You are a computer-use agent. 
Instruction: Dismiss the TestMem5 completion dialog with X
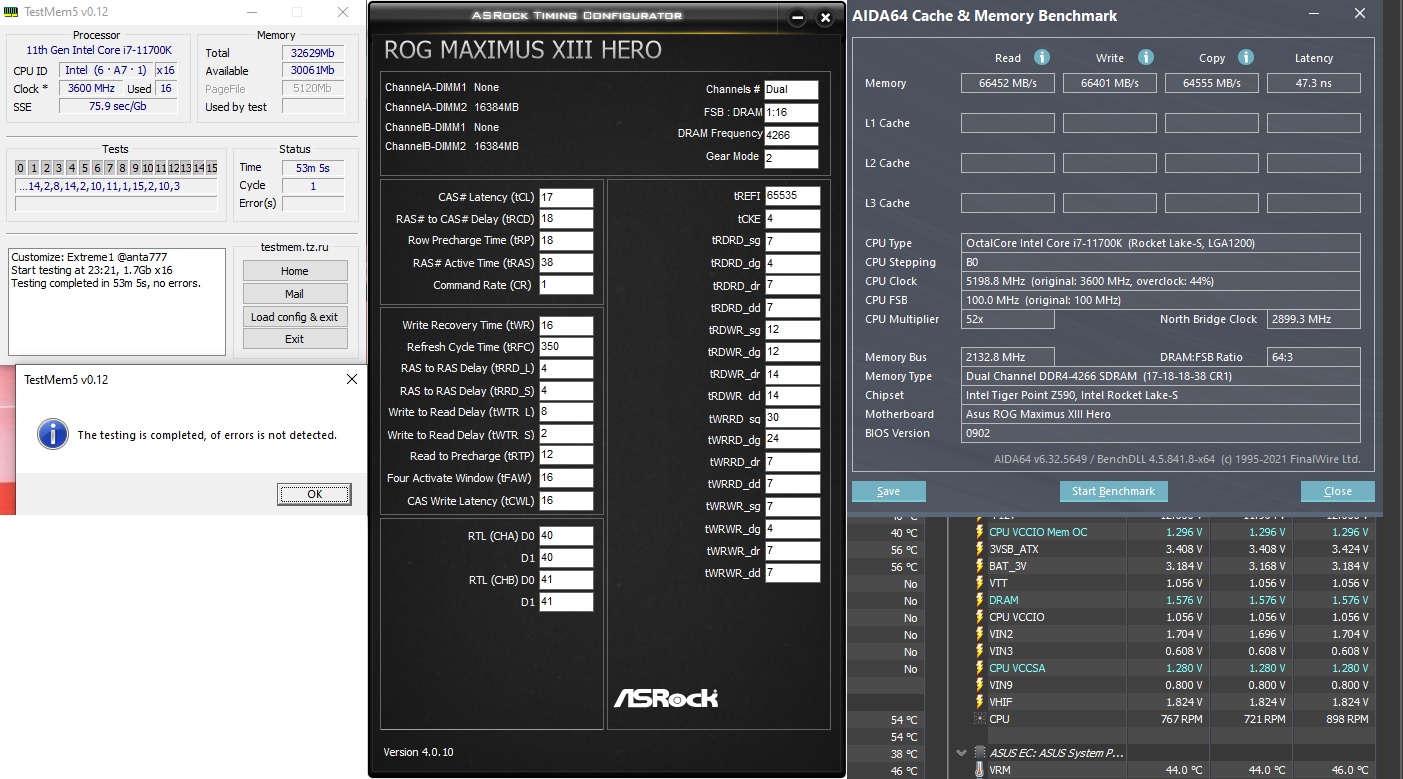point(351,380)
